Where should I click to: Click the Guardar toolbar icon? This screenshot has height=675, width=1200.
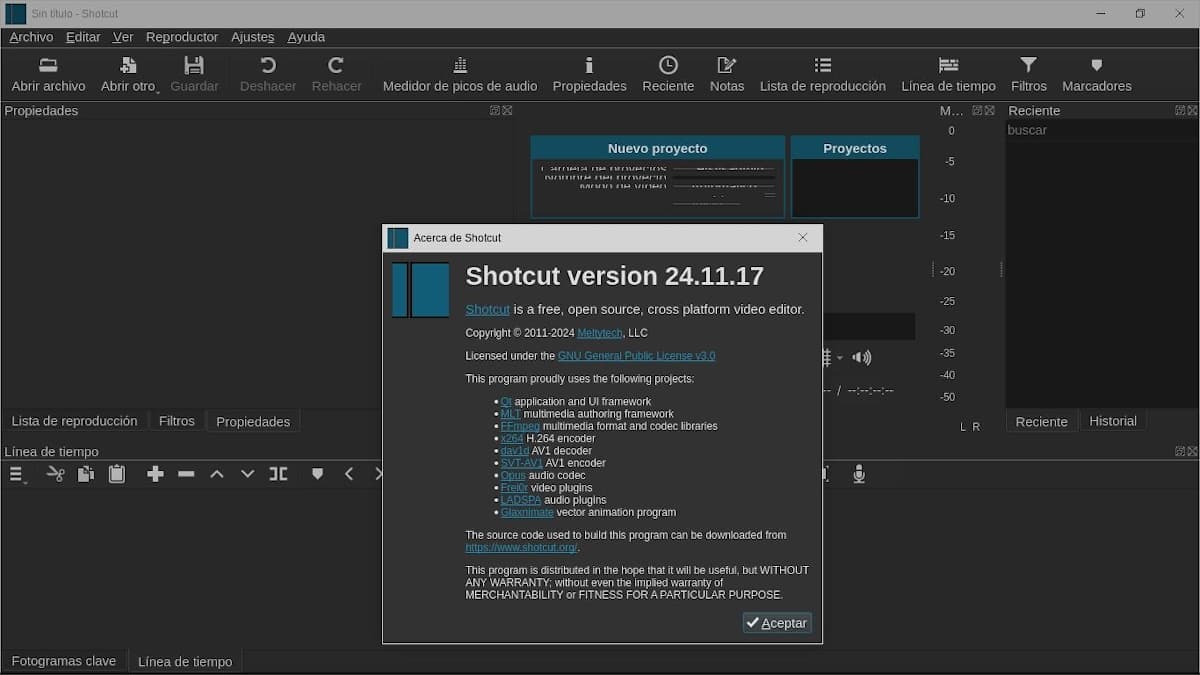(194, 66)
